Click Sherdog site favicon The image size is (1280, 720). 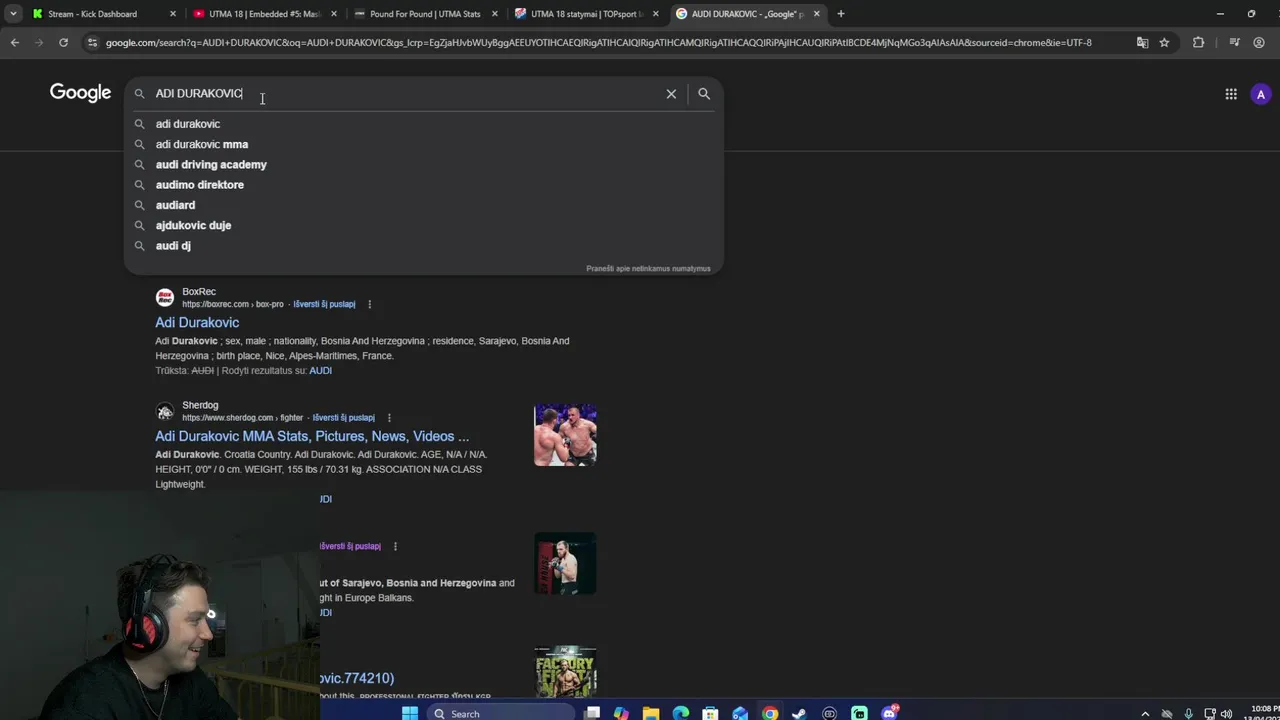click(165, 411)
